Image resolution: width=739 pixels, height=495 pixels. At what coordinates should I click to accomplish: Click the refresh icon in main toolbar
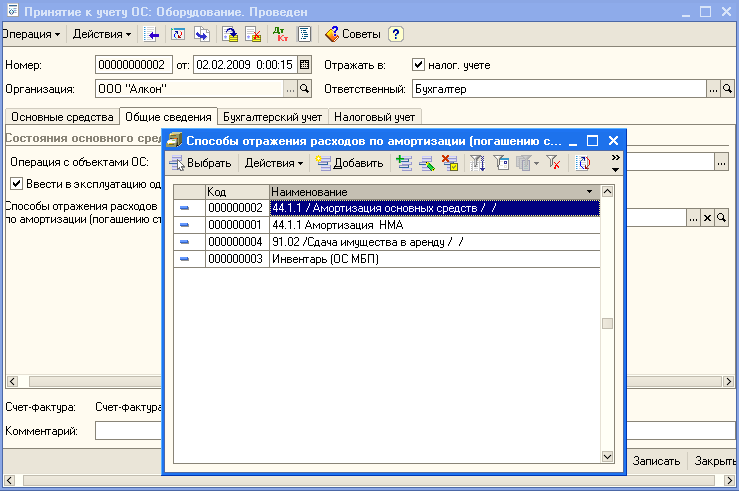178,34
